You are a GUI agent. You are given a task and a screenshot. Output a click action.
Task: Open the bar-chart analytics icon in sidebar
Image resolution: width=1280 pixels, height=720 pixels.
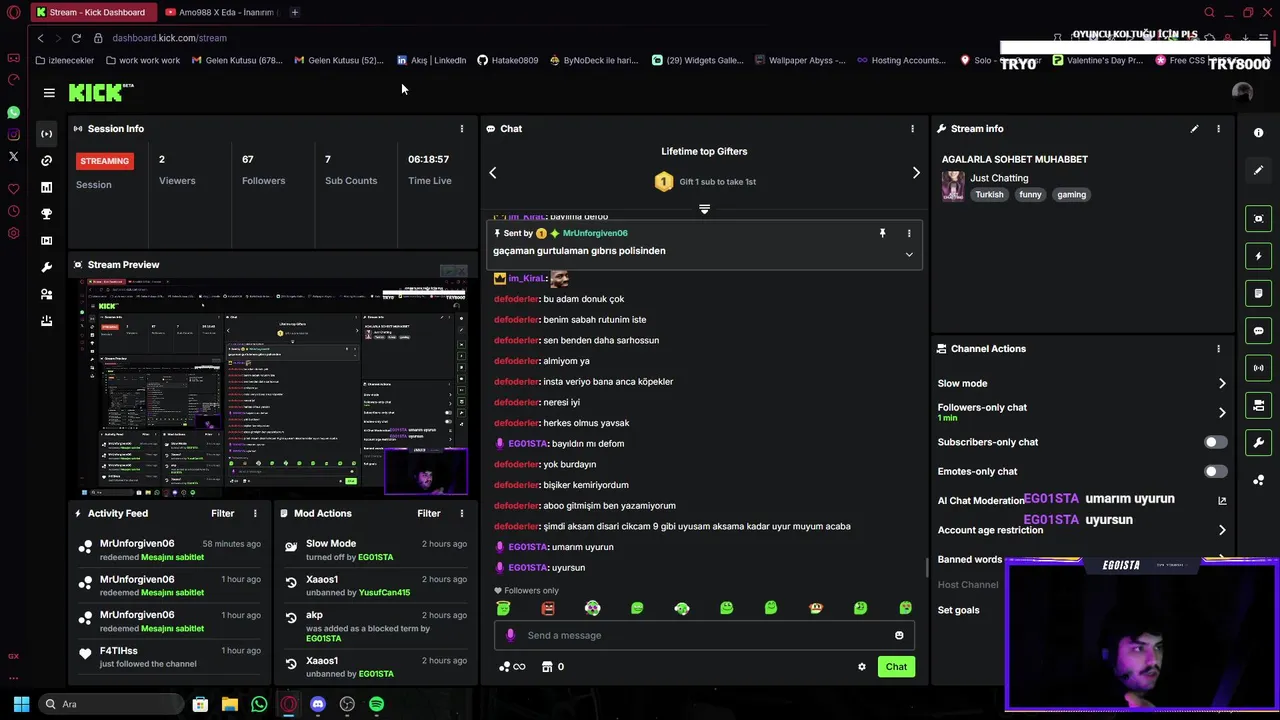[46, 187]
